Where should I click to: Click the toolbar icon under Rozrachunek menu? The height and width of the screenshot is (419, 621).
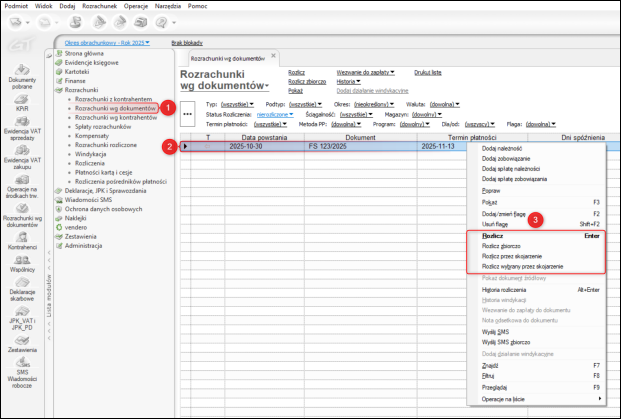pos(99,23)
